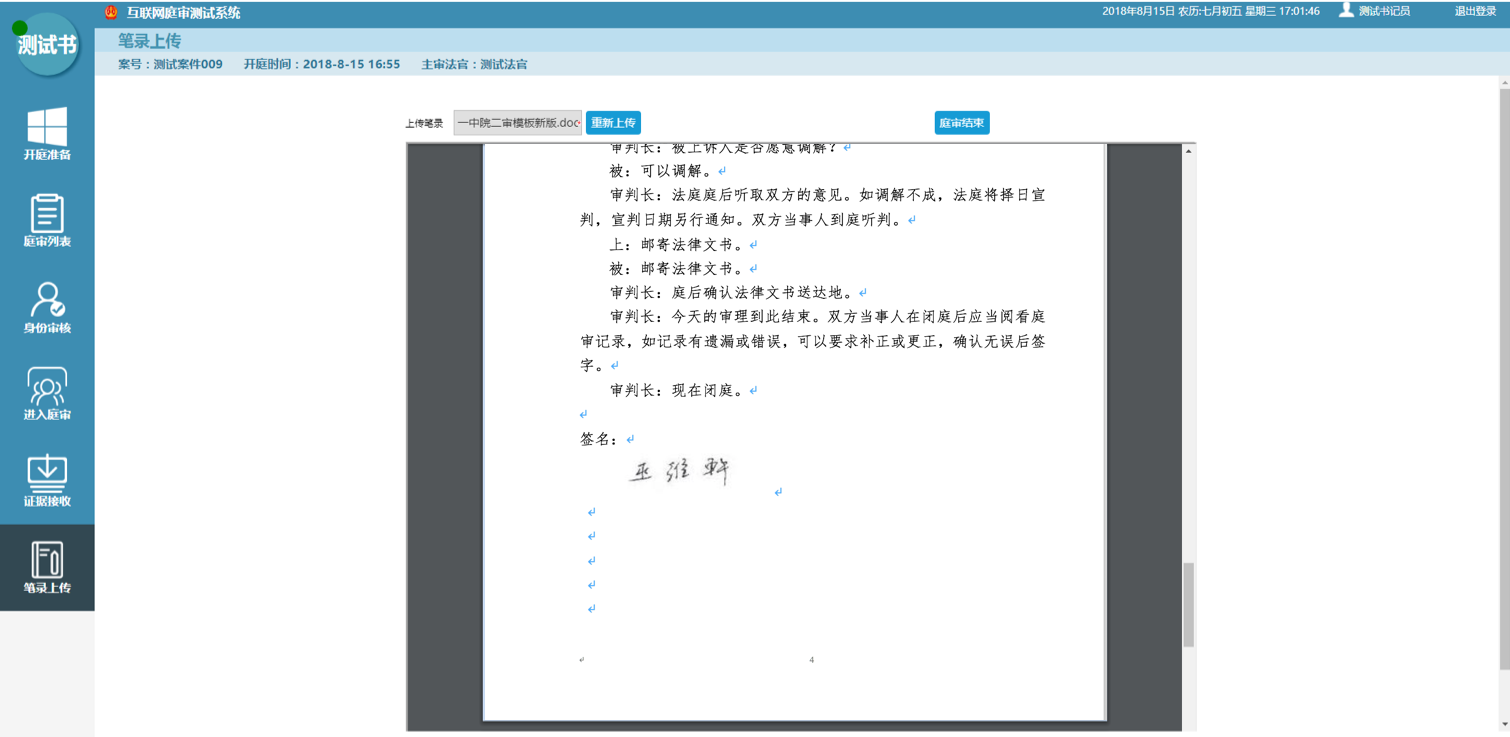This screenshot has width=1510, height=737.
Task: Open the 庭审列表 sidebar panel
Action: (47, 222)
